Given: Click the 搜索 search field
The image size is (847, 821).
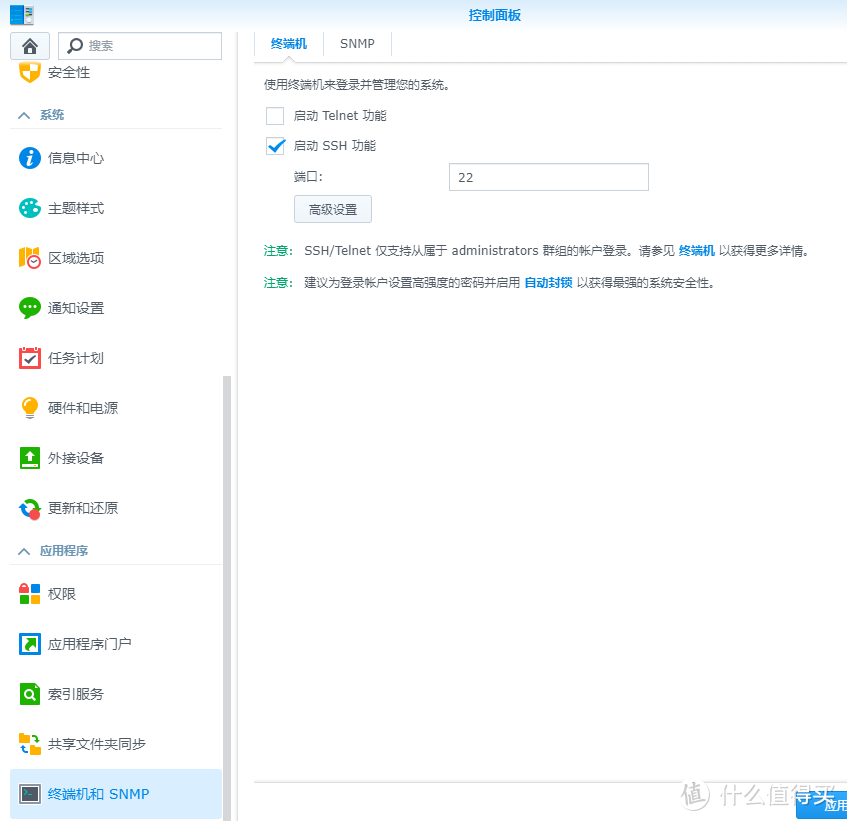Looking at the screenshot, I should [140, 46].
